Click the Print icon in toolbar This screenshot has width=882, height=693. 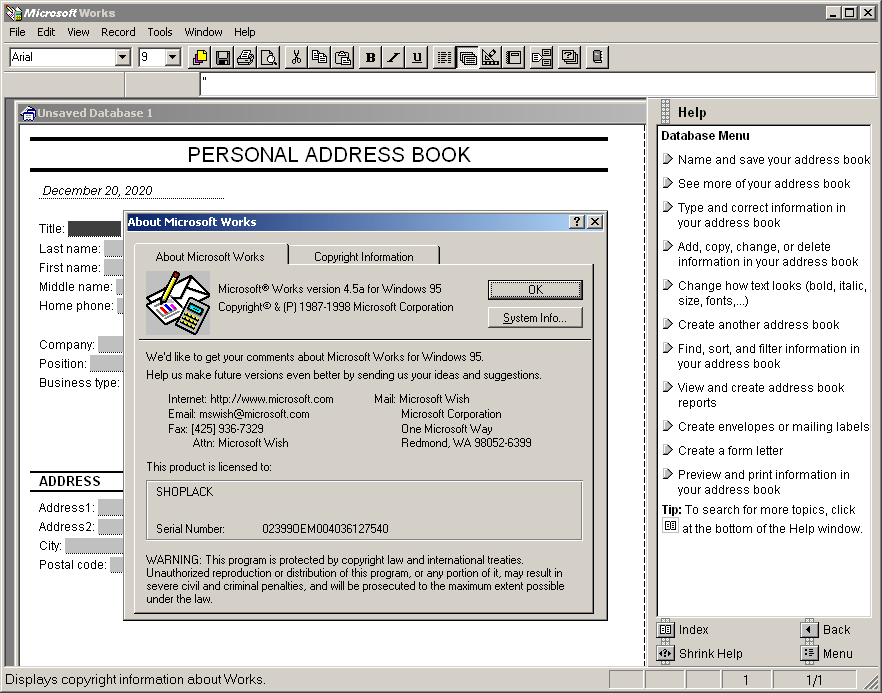coord(246,57)
